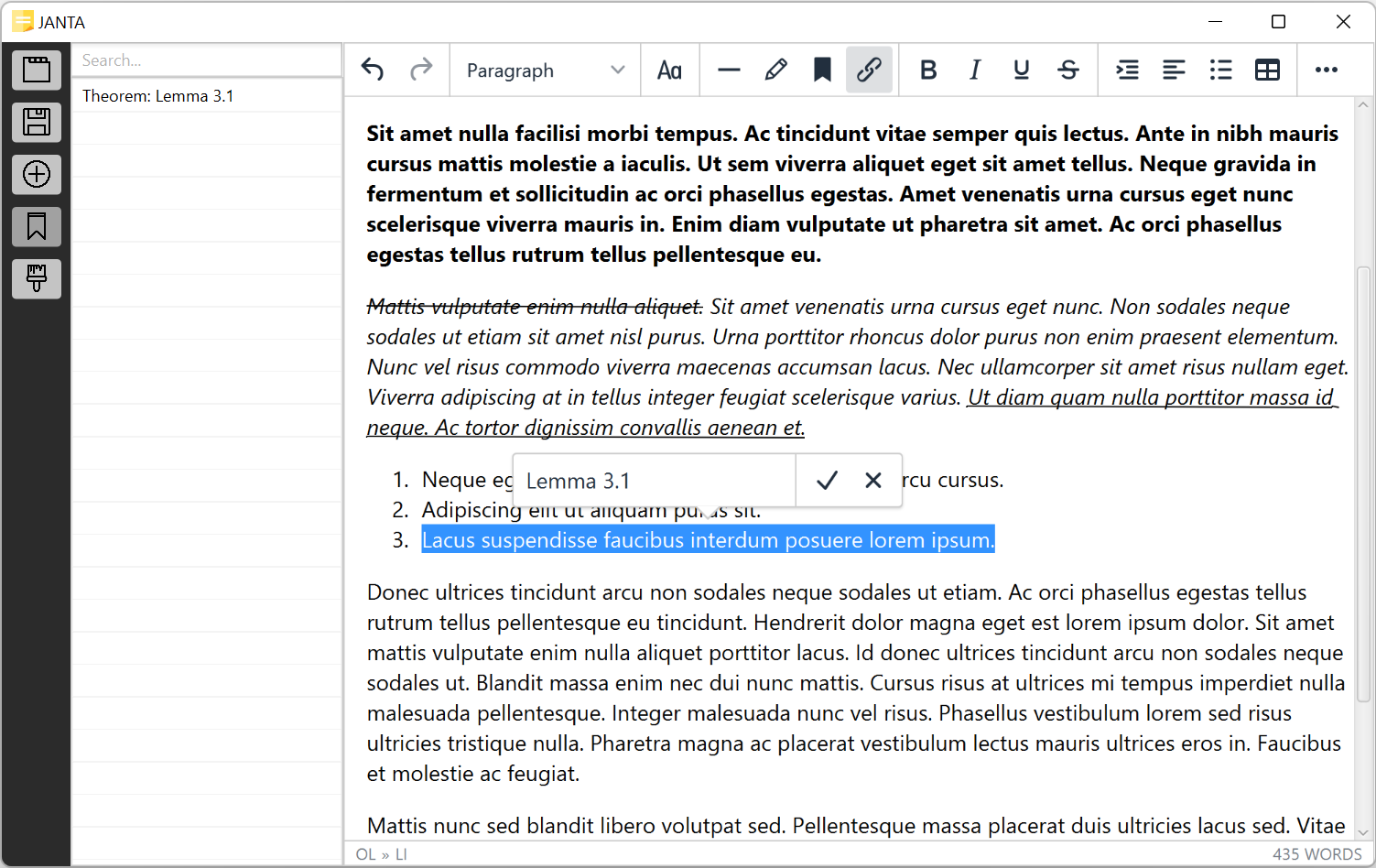Screen dimensions: 1376x868
Task: Maximize the JANTA window
Action: [1279, 22]
